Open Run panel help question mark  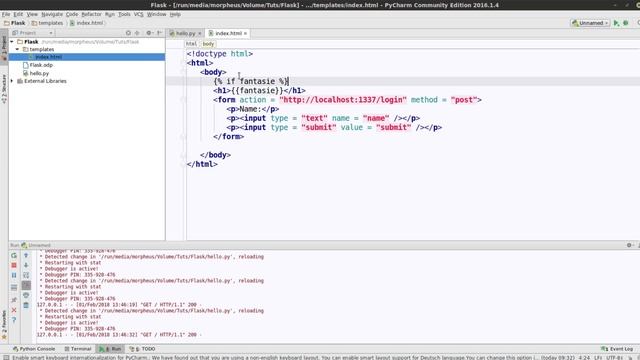point(14,320)
